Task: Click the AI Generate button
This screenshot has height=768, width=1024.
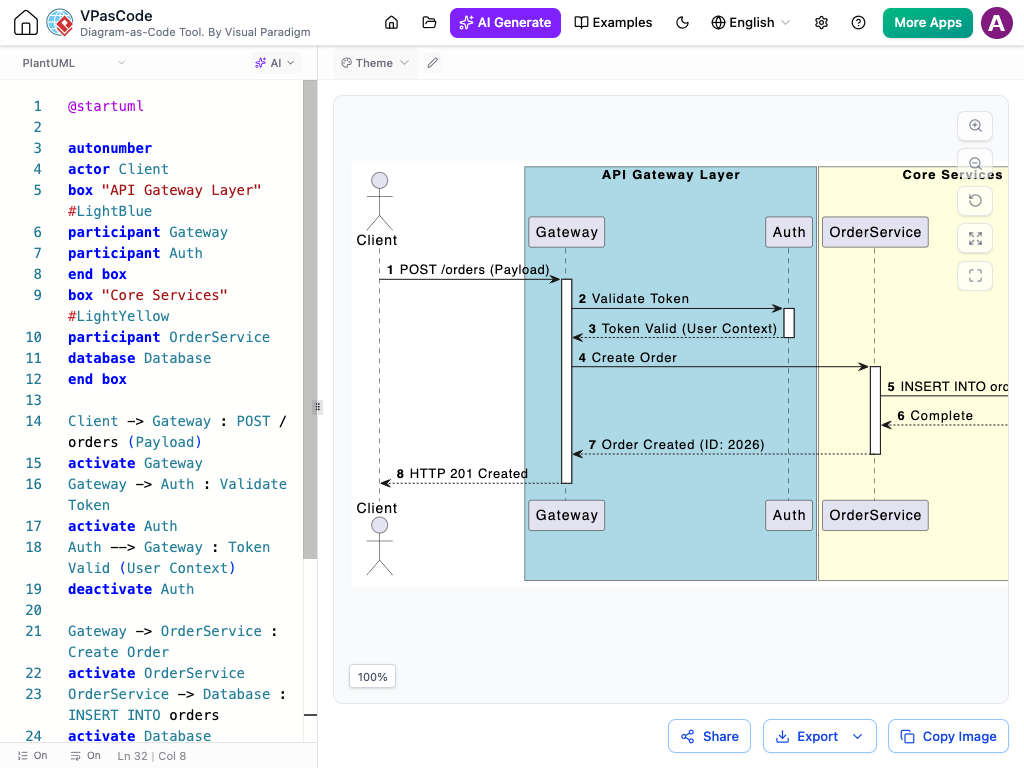Action: point(505,23)
